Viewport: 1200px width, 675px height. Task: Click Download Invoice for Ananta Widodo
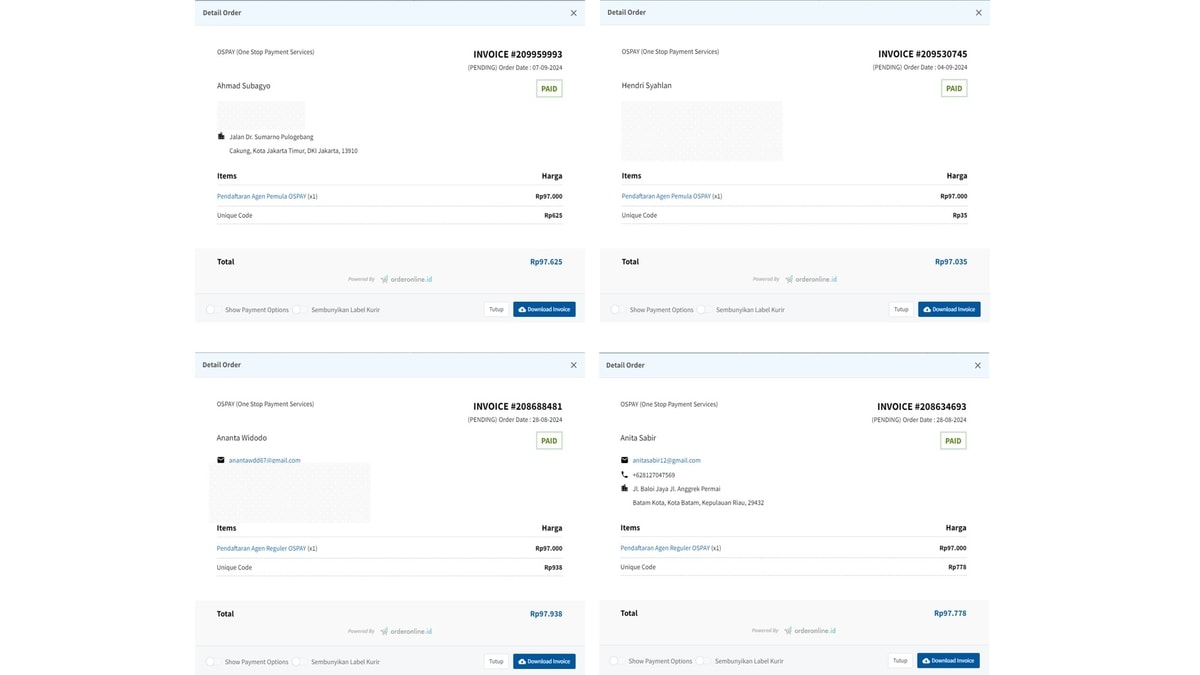[x=544, y=662]
